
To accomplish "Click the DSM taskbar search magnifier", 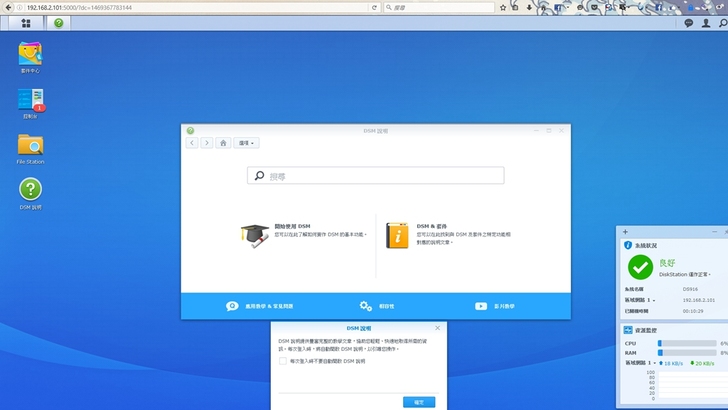I will tap(723, 23).
